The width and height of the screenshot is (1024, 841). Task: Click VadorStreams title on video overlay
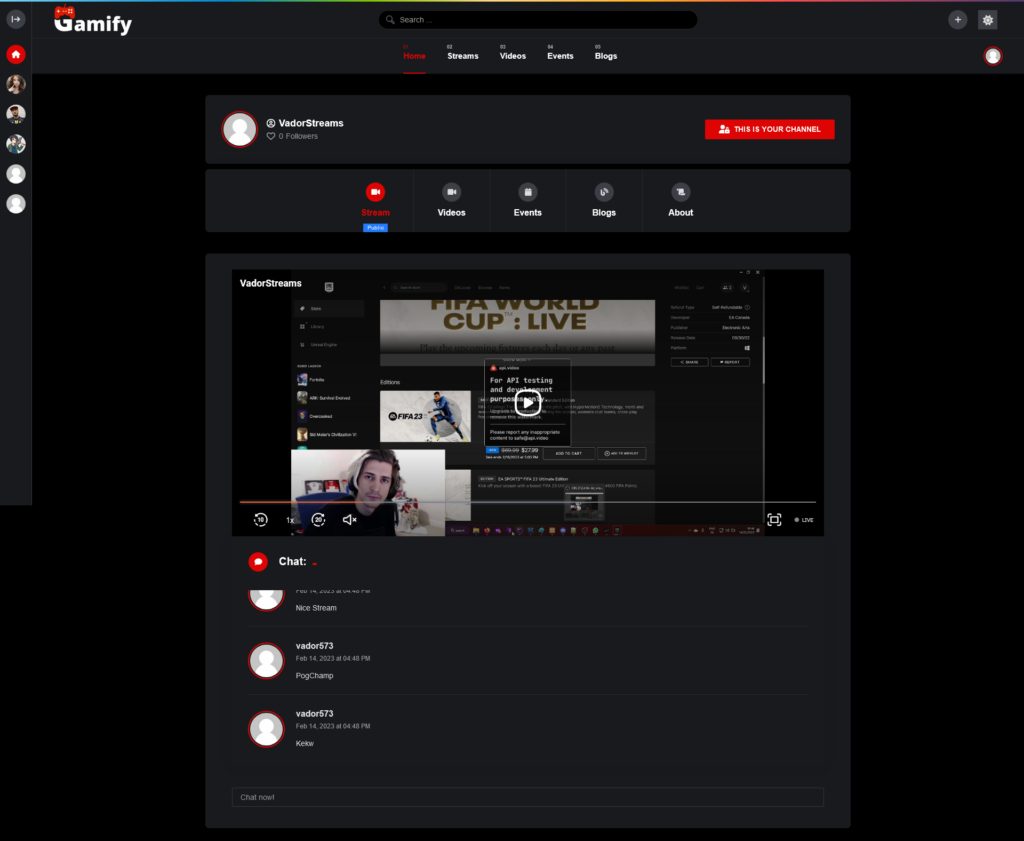(x=270, y=283)
